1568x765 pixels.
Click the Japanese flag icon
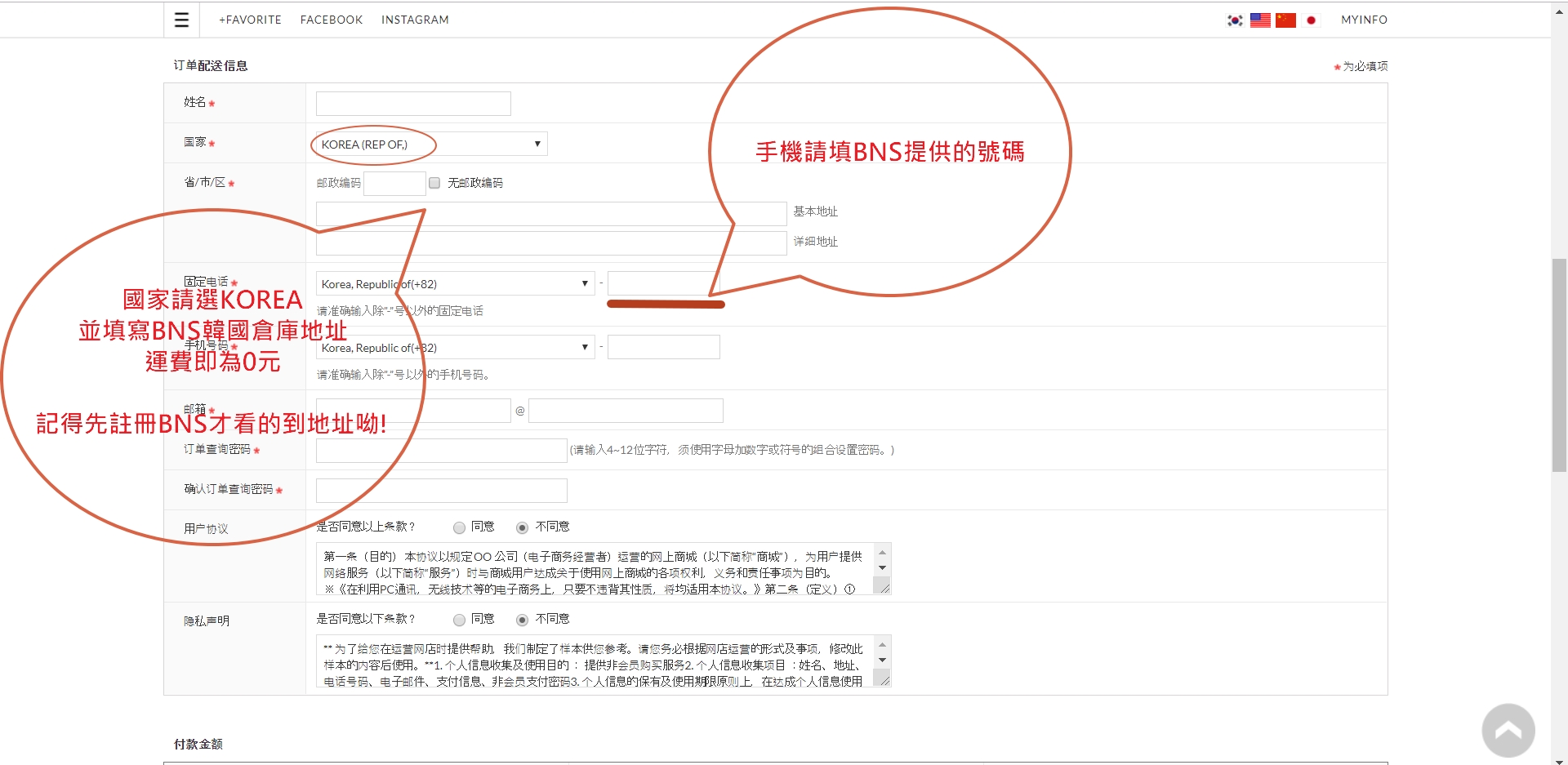[x=1311, y=20]
